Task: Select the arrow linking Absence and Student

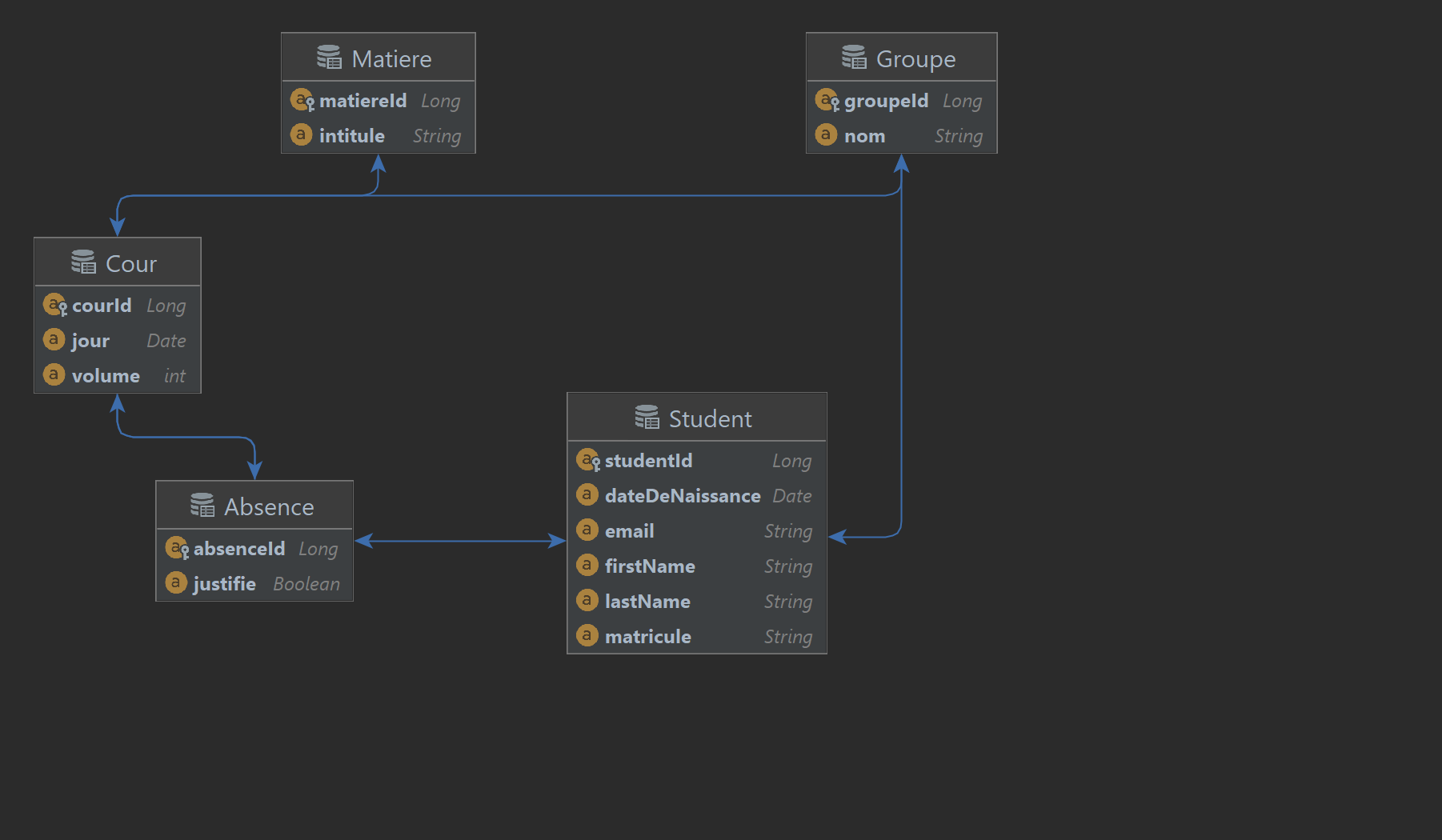Action: pyautogui.click(x=460, y=540)
